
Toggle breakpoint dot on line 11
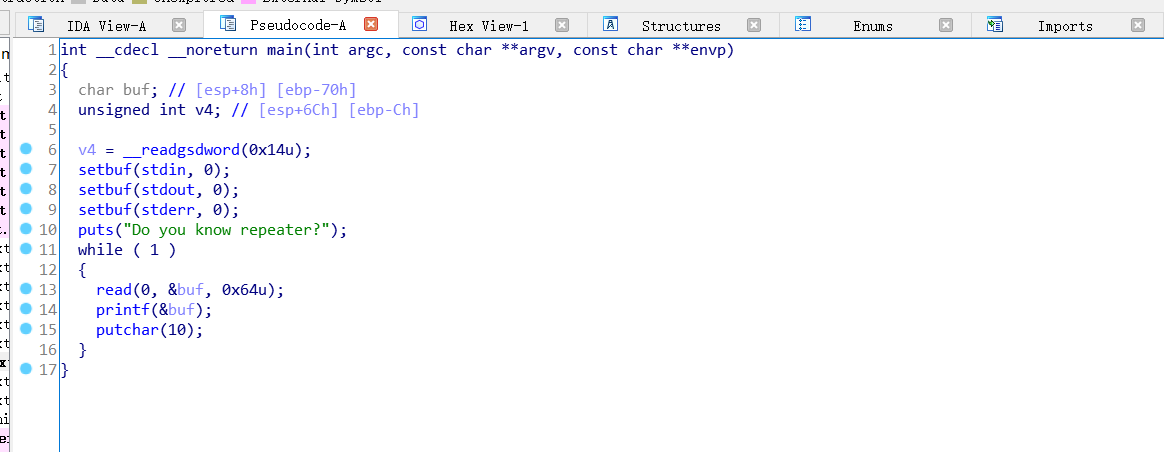pos(27,249)
